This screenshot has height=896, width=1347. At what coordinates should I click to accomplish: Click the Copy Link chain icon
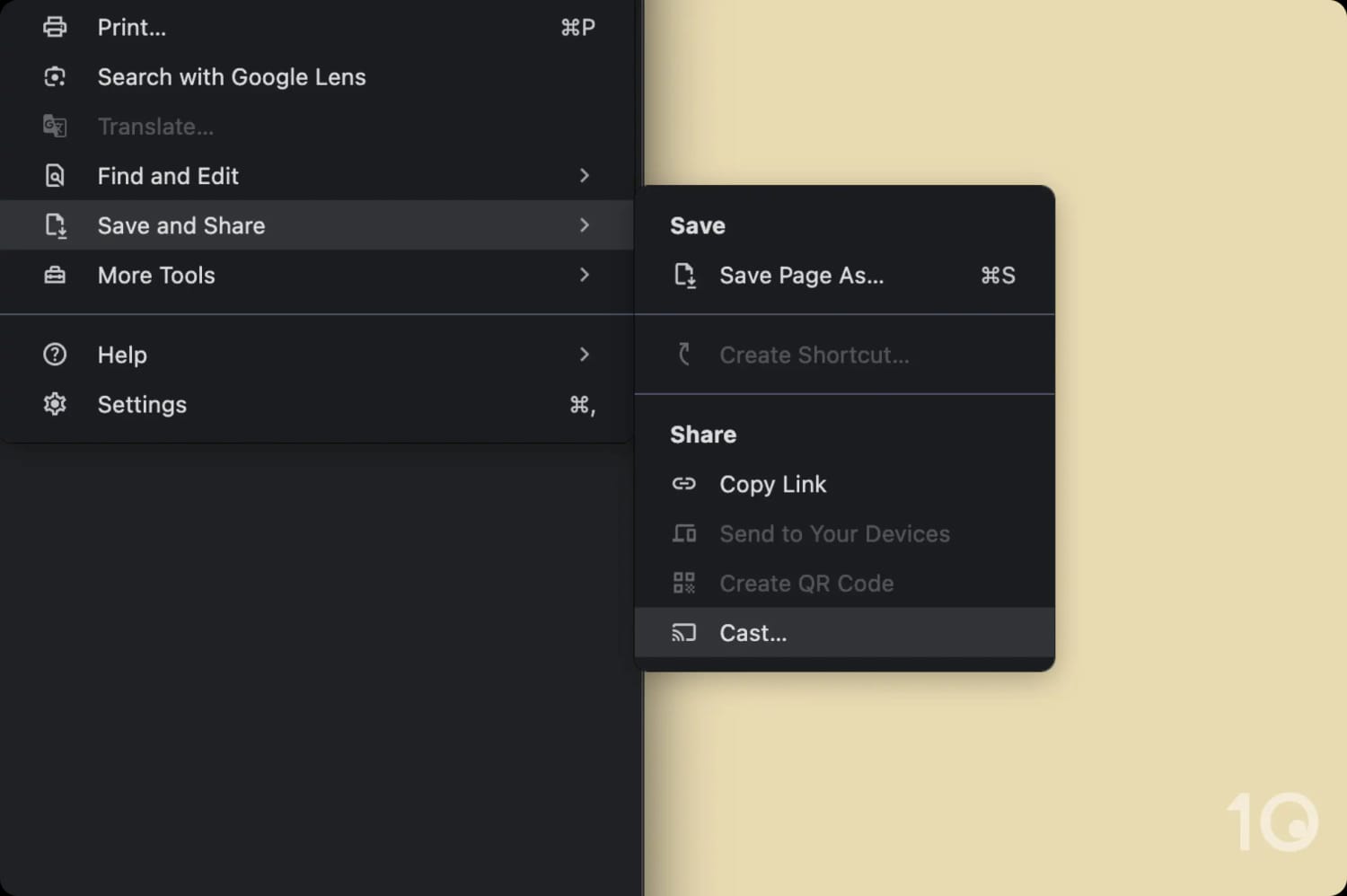click(684, 484)
